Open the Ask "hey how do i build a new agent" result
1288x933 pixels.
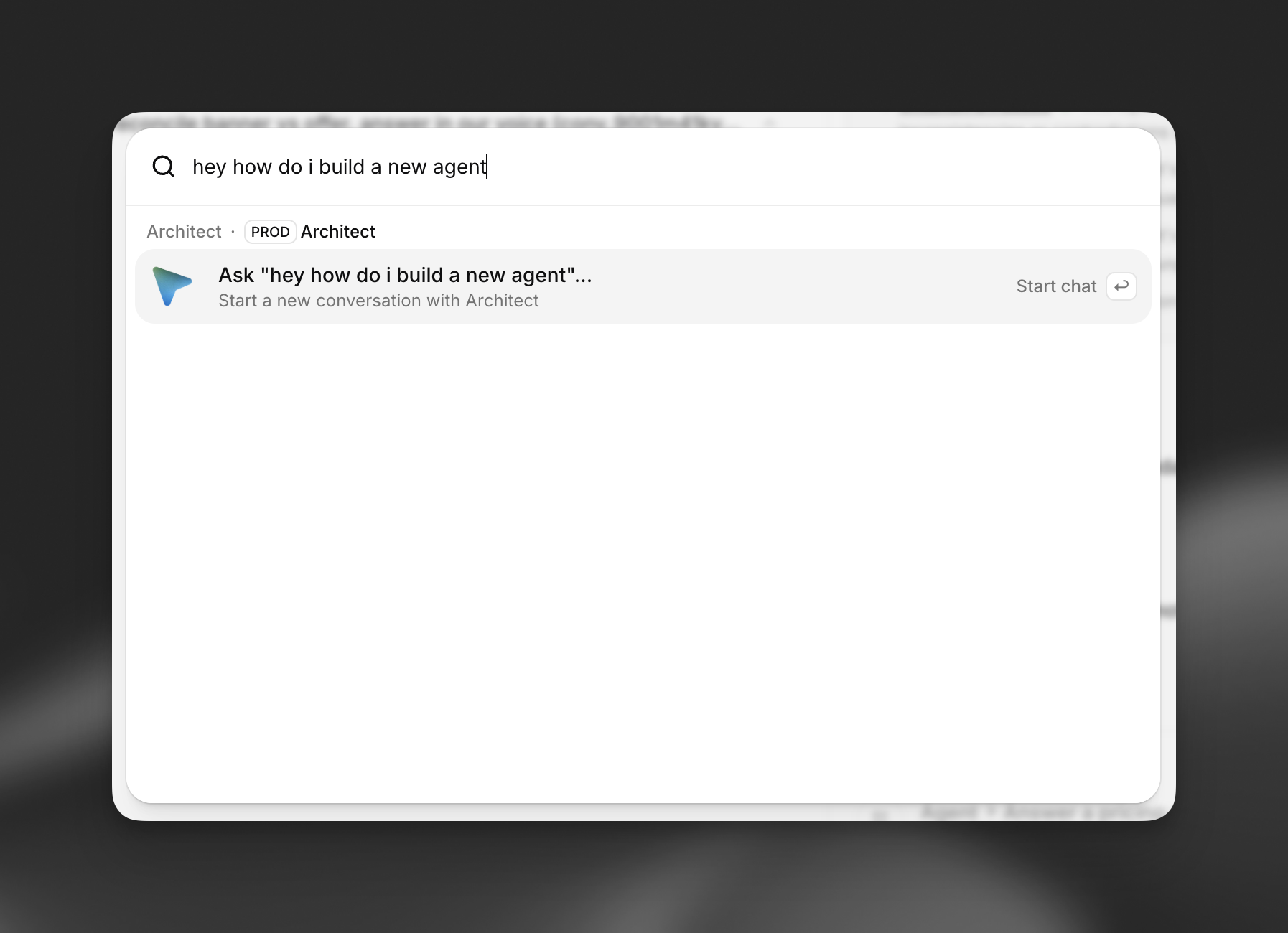pyautogui.click(x=643, y=286)
